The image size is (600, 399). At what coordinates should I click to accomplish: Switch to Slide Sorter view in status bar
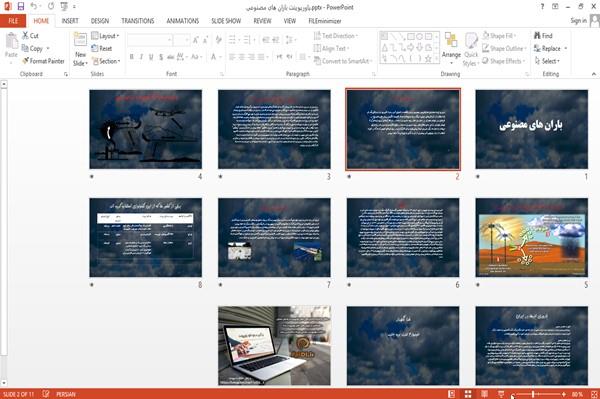click(x=468, y=394)
